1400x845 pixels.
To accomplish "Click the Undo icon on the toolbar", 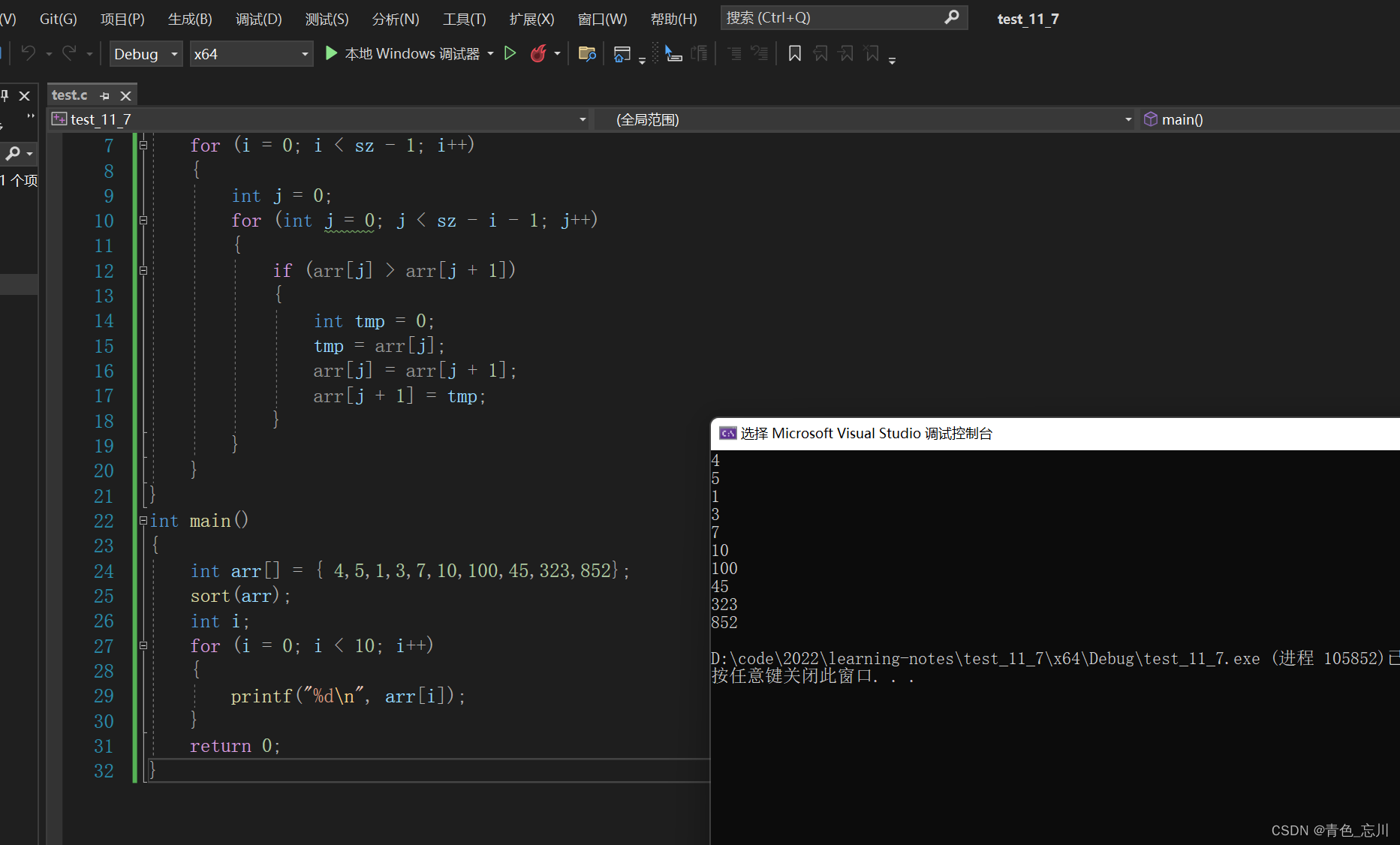I will tap(29, 53).
